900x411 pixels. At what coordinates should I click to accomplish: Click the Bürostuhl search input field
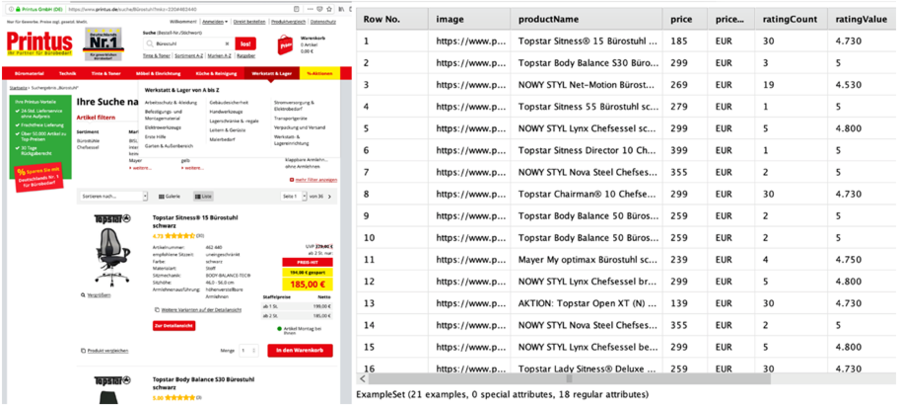pyautogui.click(x=189, y=44)
